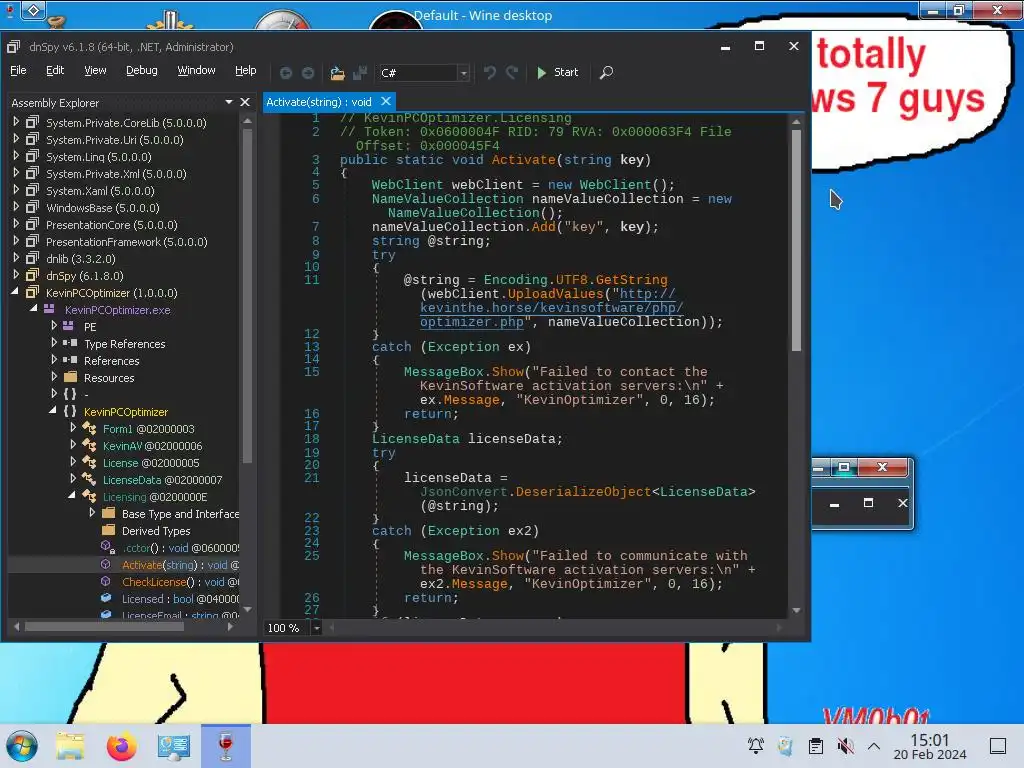Screen dimensions: 1024x768
Task: Expand System.Private.Uri (5.0.0.0) node
Action: coord(16,139)
